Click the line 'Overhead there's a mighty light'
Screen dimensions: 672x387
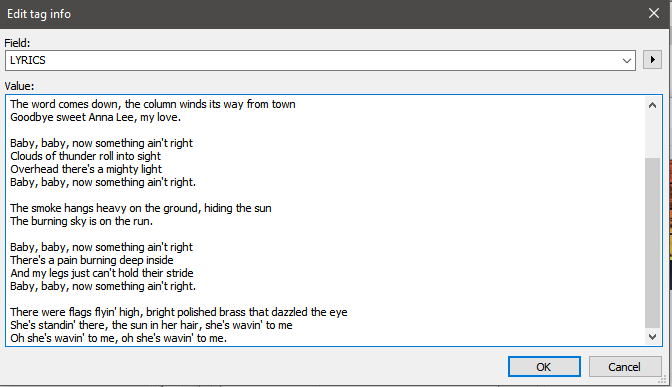click(86, 169)
